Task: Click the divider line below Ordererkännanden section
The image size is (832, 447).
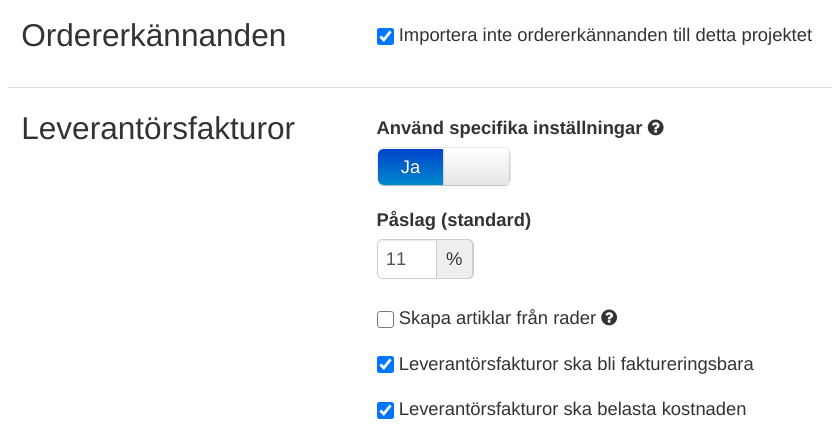Action: 420,88
